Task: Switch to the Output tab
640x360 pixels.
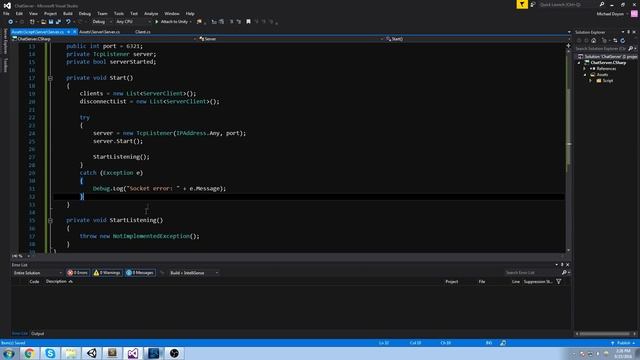Action: point(38,333)
